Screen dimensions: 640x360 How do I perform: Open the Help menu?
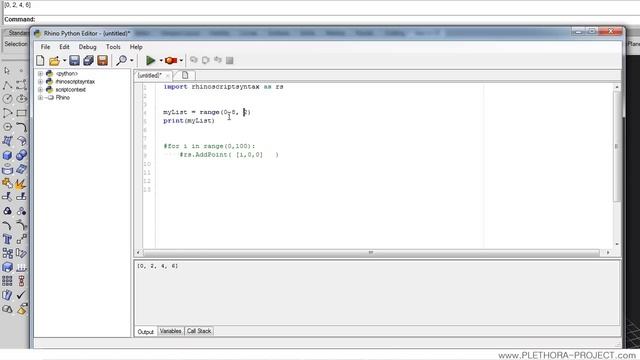tap(136, 47)
